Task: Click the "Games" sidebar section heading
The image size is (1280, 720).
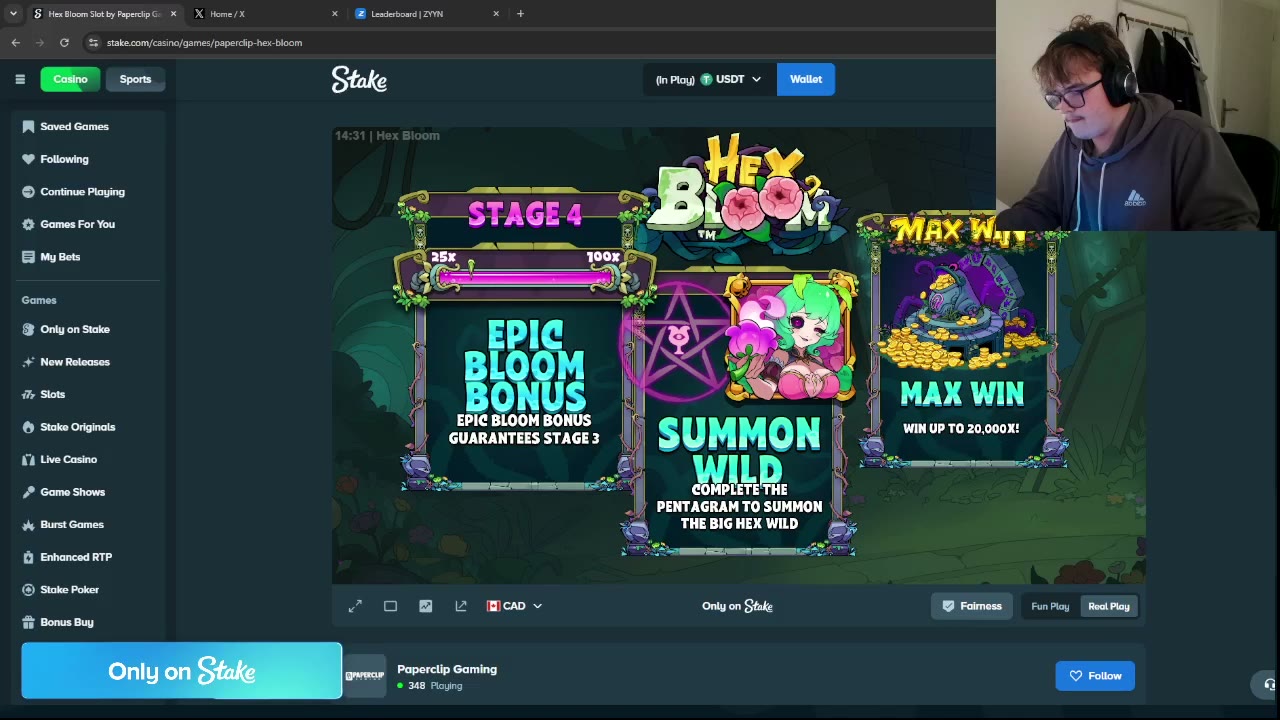Action: (x=39, y=300)
